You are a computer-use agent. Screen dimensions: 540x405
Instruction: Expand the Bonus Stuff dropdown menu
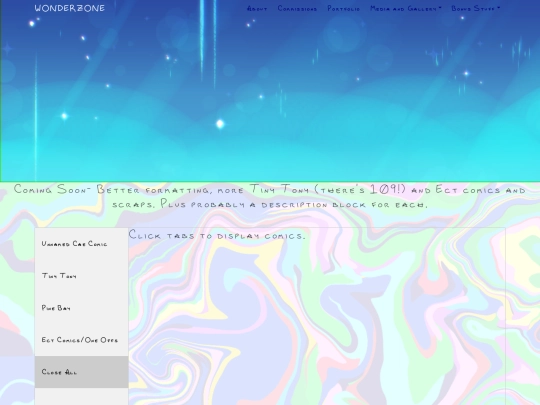click(476, 9)
